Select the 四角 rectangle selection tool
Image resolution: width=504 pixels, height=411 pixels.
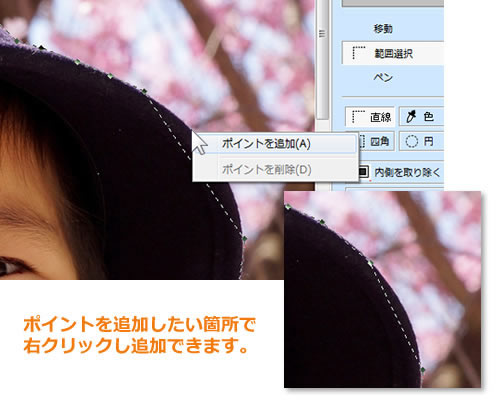376,142
